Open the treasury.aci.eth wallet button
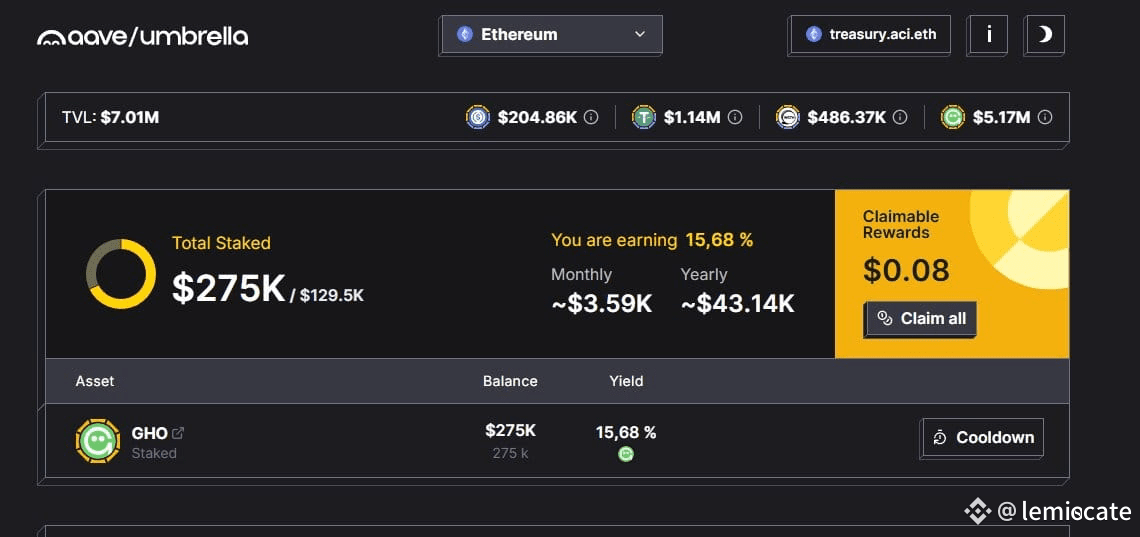The width and height of the screenshot is (1140, 537). (x=870, y=34)
